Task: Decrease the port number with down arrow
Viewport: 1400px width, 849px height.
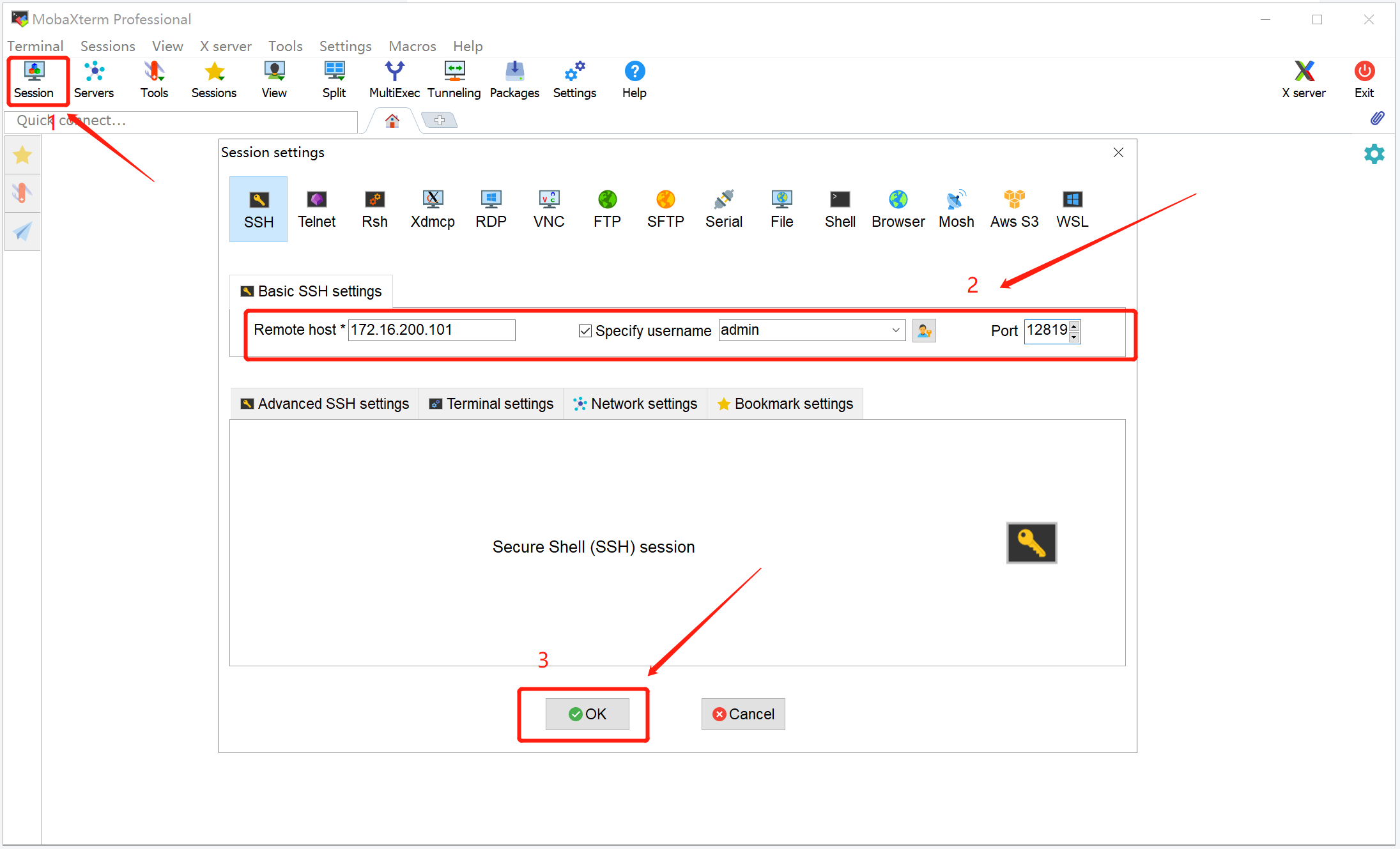Action: coord(1074,337)
